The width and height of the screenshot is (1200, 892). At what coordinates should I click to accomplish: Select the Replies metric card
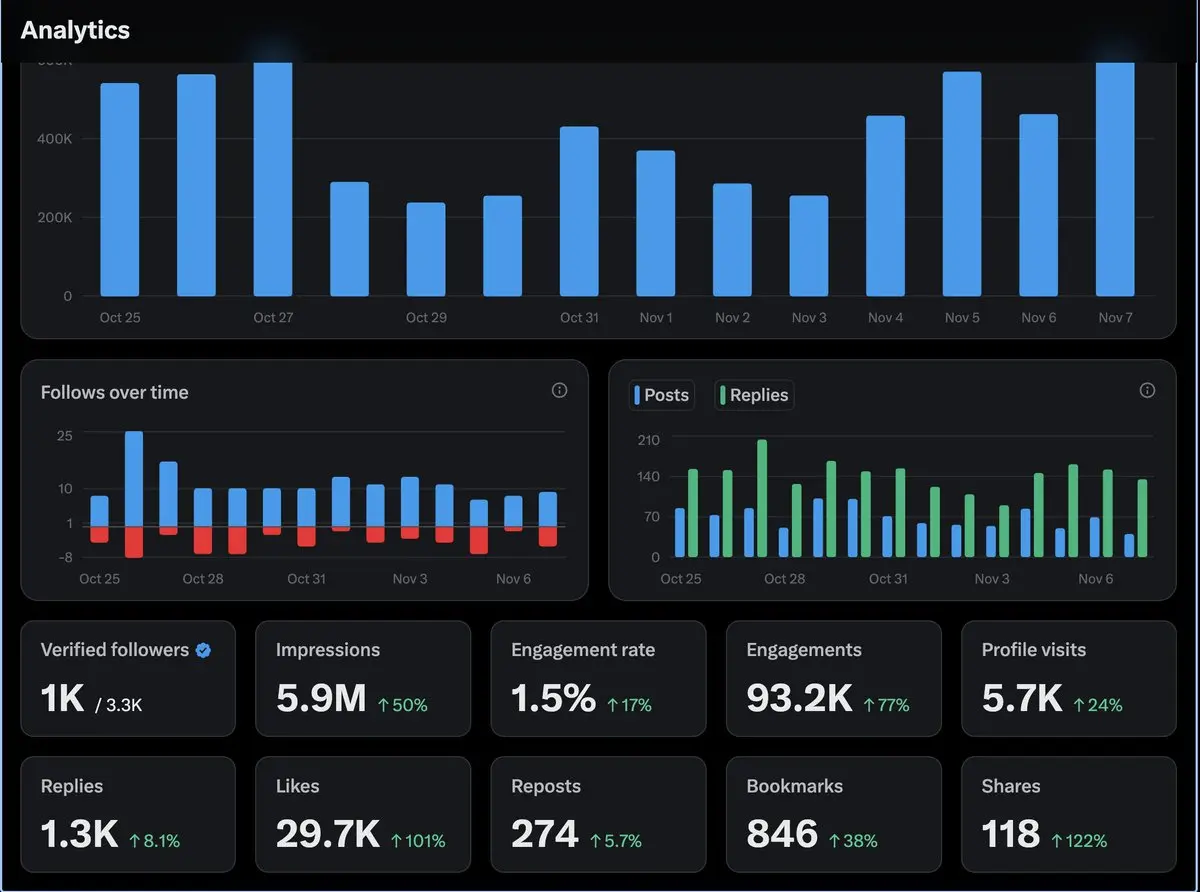128,814
